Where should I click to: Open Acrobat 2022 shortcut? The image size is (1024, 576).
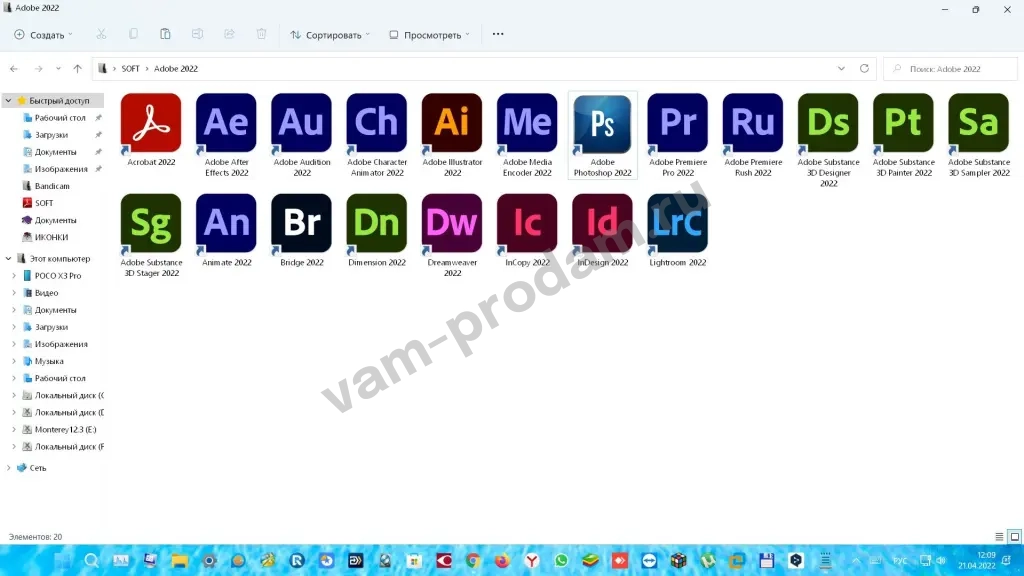point(151,123)
